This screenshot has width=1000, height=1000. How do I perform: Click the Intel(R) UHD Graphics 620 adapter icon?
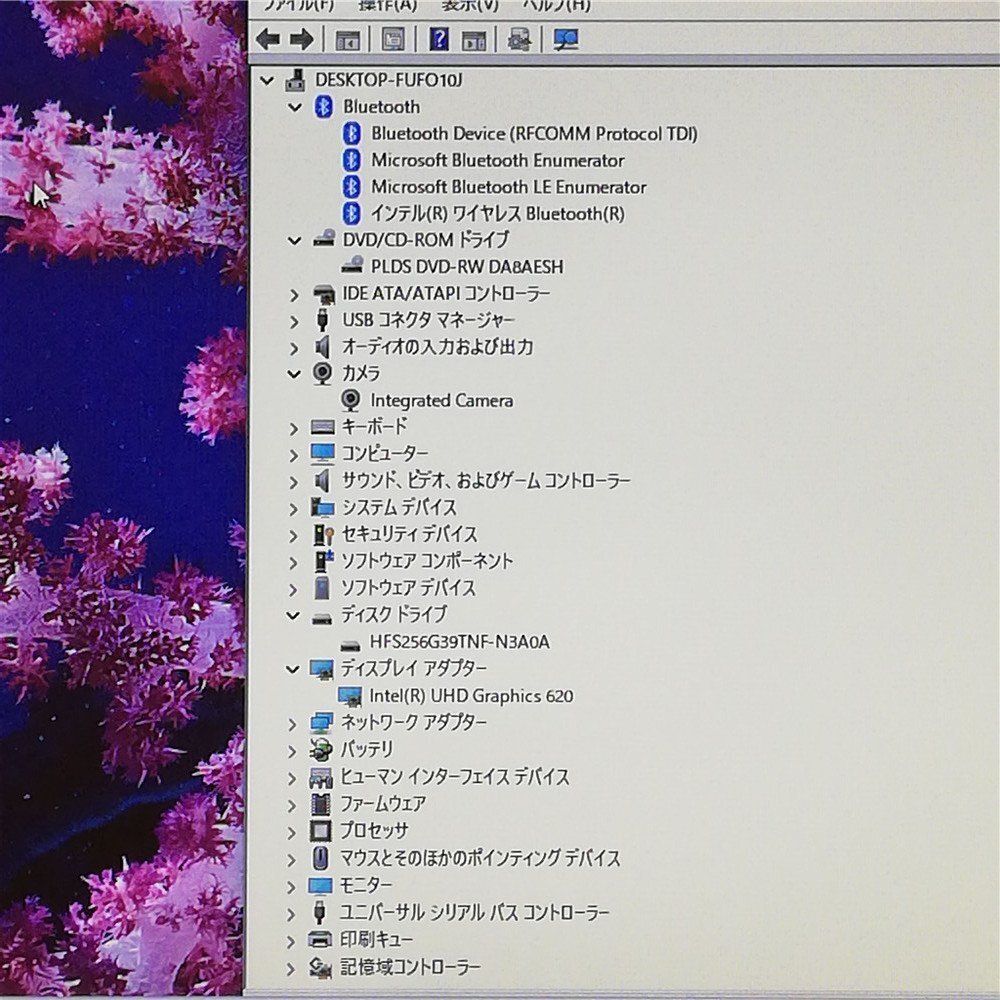click(351, 695)
